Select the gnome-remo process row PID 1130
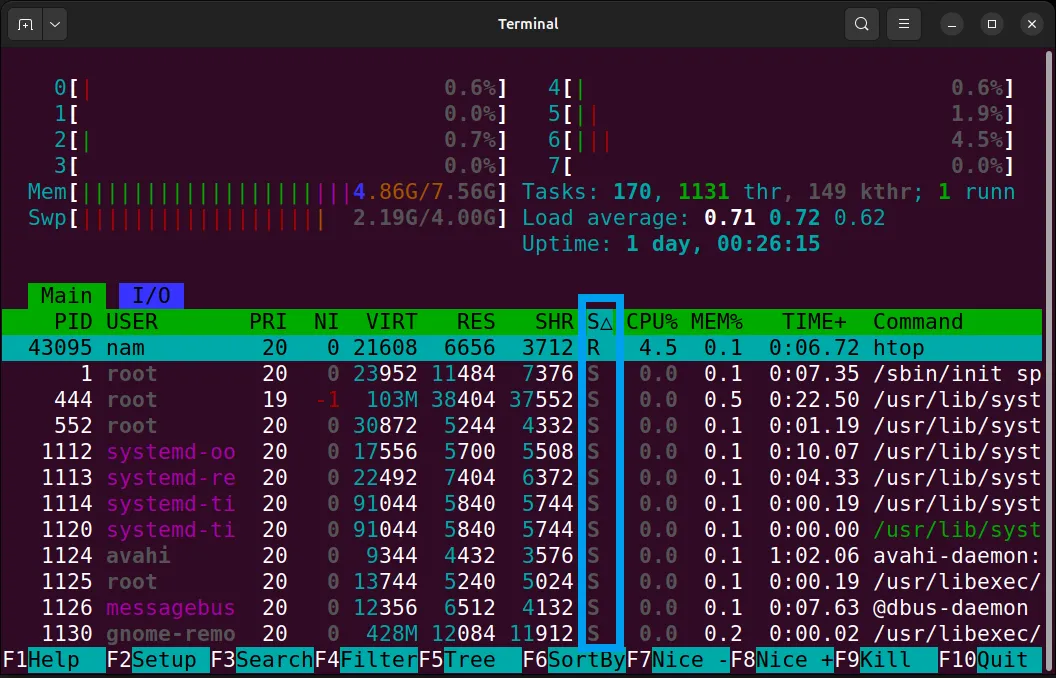This screenshot has height=678, width=1056. click(x=522, y=634)
